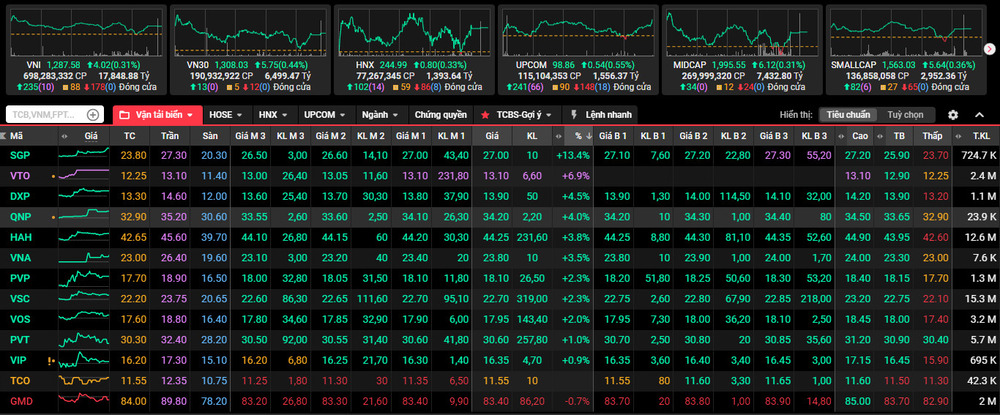Open the HNX dropdown list
Image resolution: width=1000 pixels, height=415 pixels.
click(x=274, y=115)
